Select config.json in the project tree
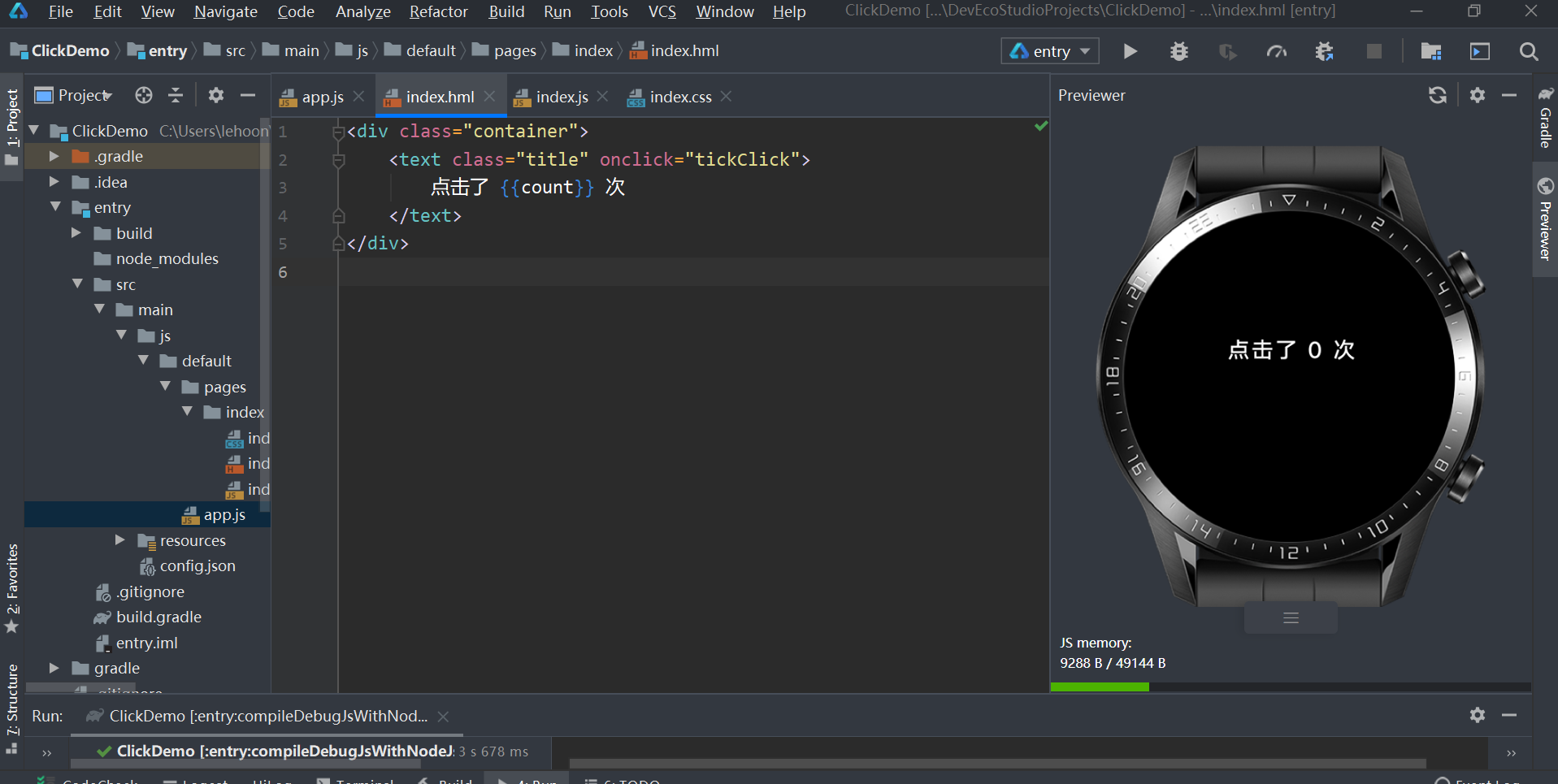The height and width of the screenshot is (784, 1558). click(x=197, y=566)
